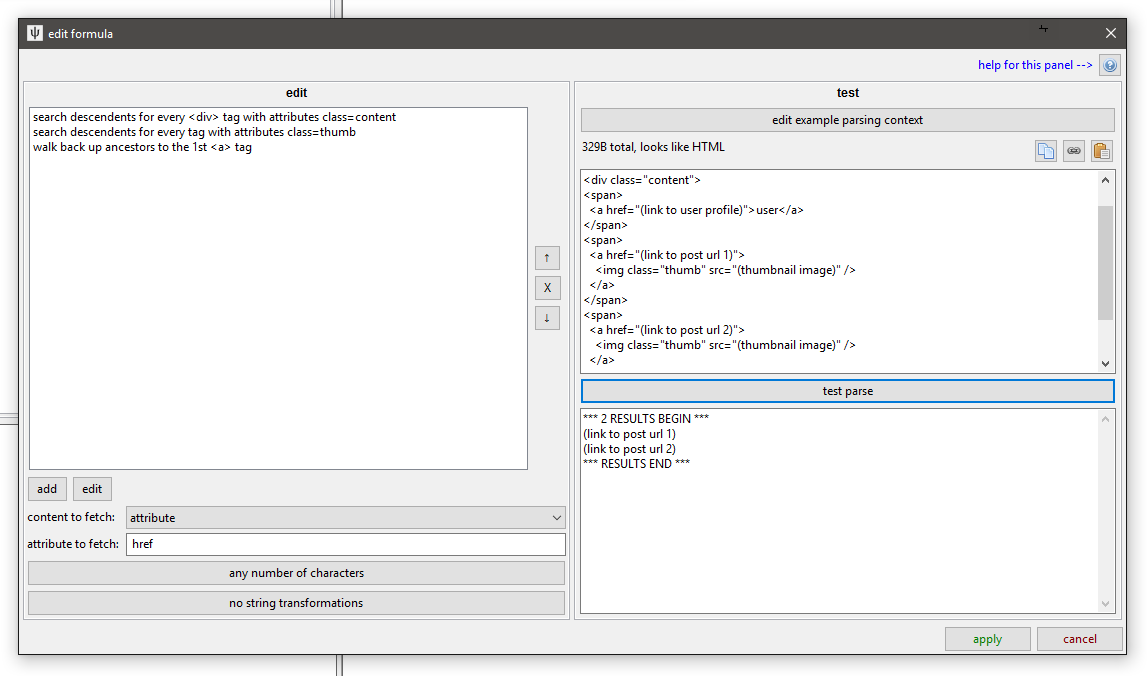Click the example HTML scrollbar thumb
Image resolution: width=1147 pixels, height=676 pixels.
coord(1105,263)
